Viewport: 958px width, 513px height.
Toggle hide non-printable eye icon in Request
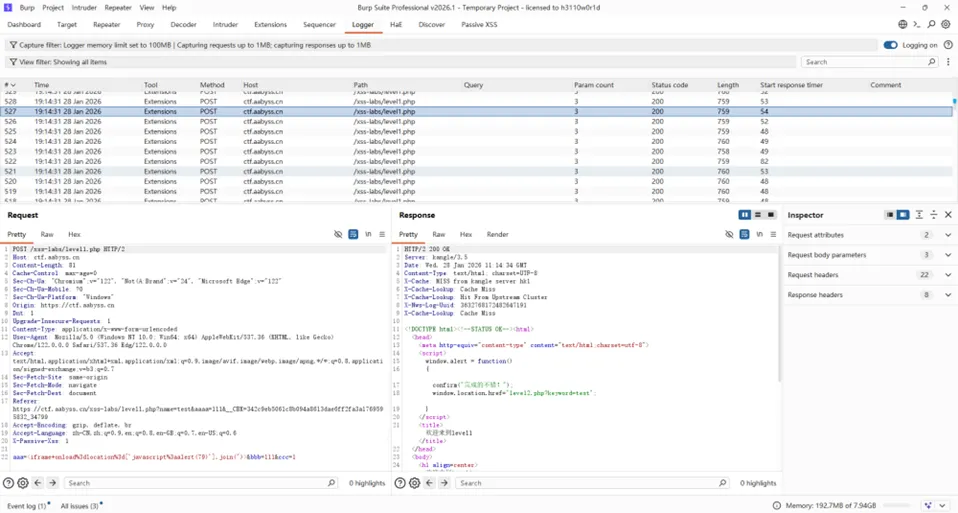(x=338, y=235)
